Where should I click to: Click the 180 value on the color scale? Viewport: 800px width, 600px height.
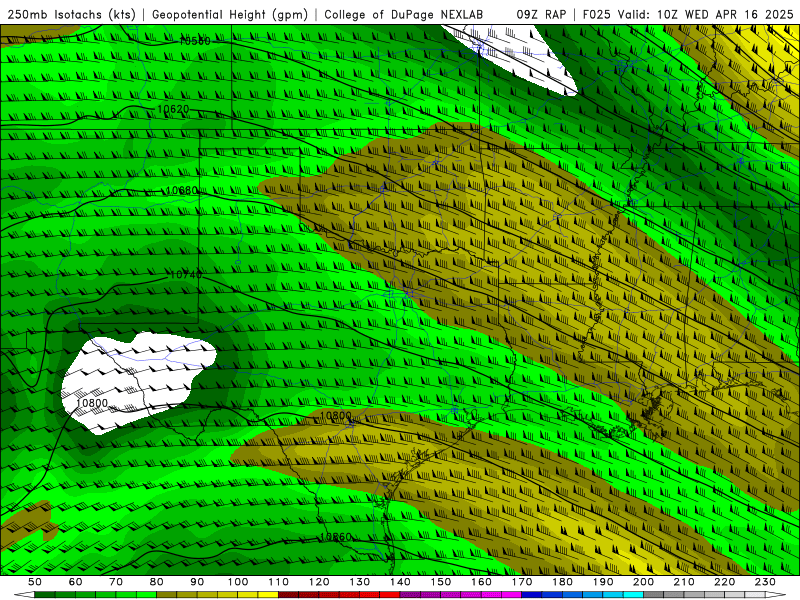click(562, 582)
